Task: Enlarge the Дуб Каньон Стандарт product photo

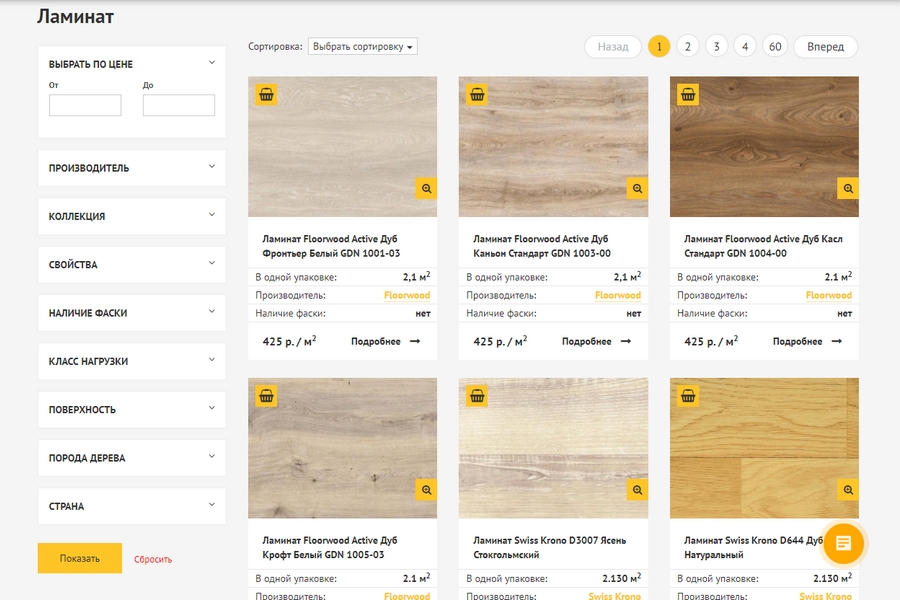Action: [637, 188]
